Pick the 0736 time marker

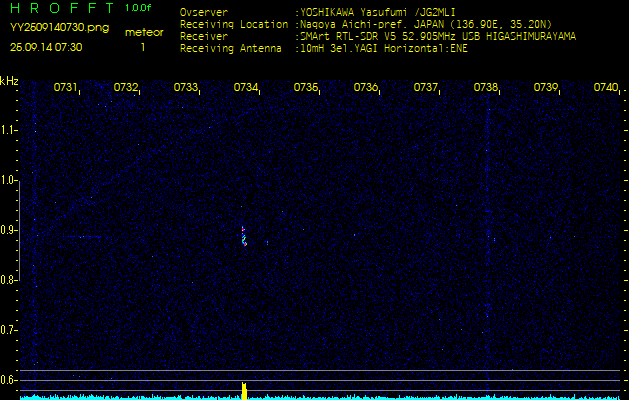coord(366,88)
